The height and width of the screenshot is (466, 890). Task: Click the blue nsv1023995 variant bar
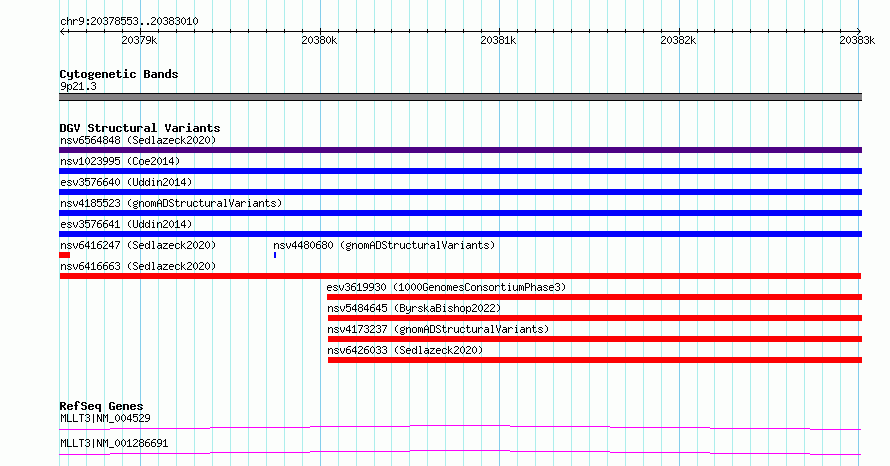[x=460, y=171]
